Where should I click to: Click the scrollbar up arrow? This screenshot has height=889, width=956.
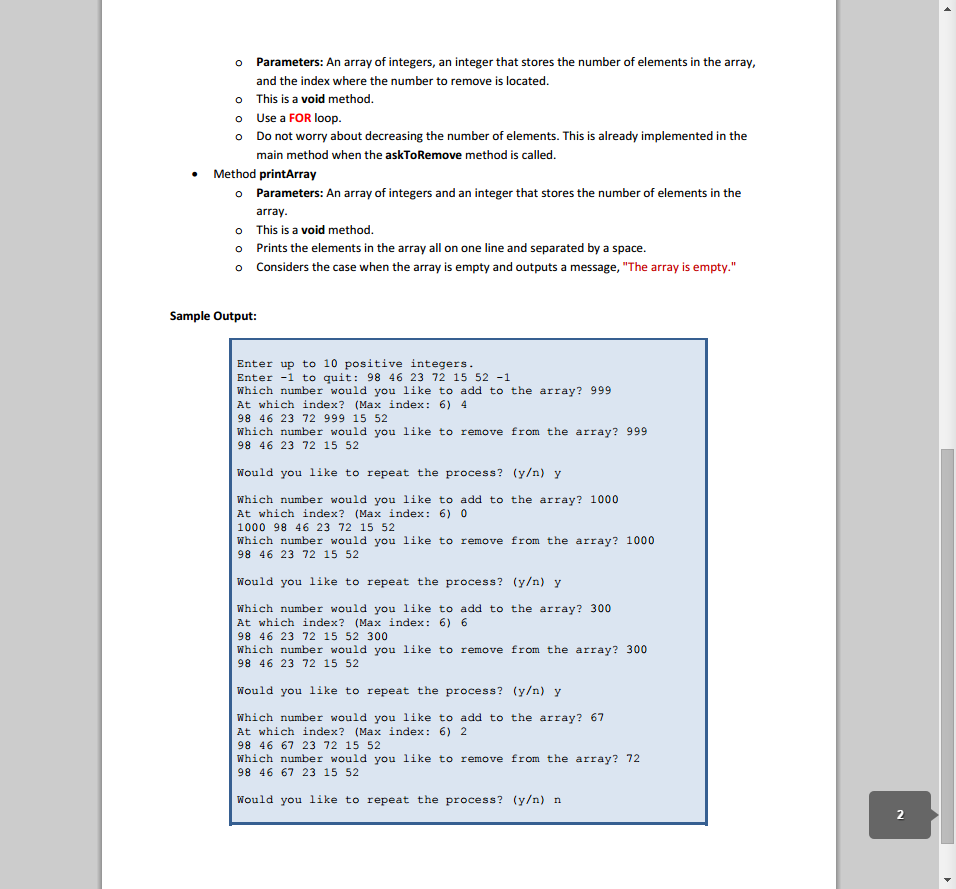point(945,8)
